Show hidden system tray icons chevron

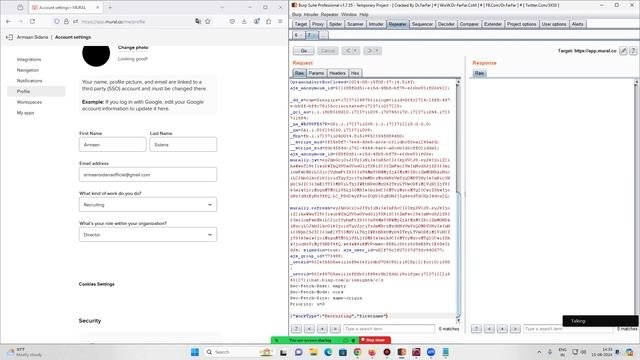click(x=539, y=352)
